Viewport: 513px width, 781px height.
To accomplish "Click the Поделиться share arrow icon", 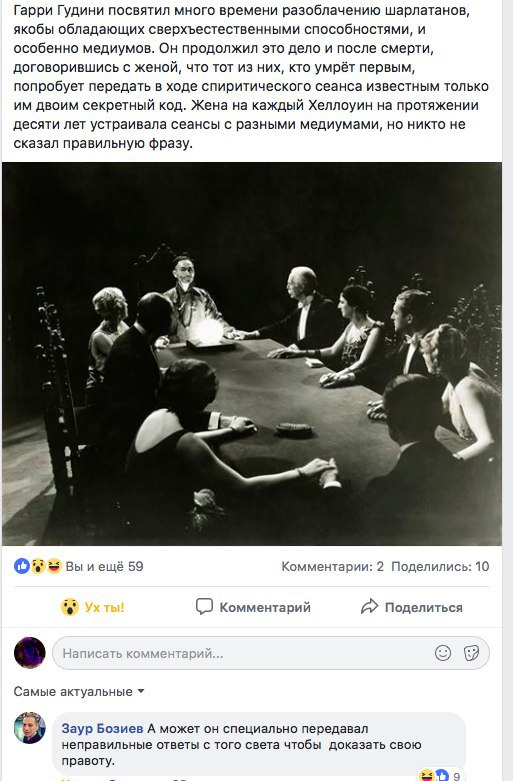I will coord(370,607).
